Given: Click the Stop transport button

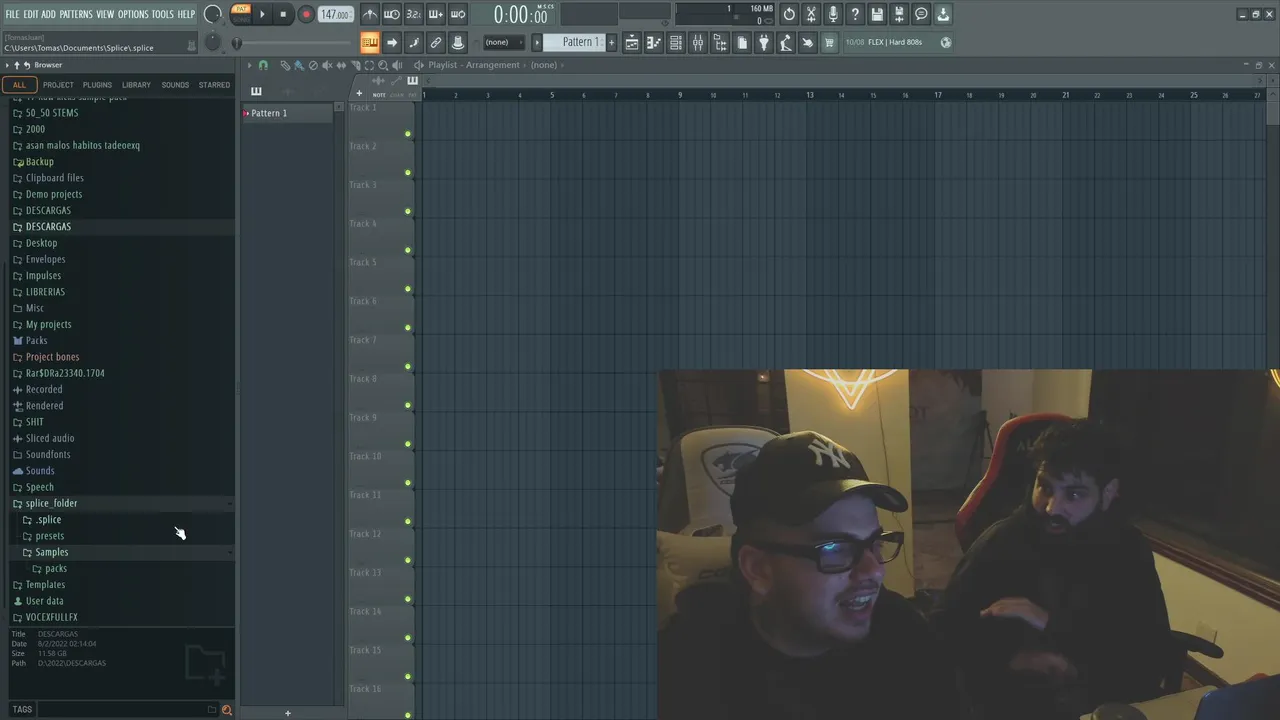Looking at the screenshot, I should click(283, 14).
